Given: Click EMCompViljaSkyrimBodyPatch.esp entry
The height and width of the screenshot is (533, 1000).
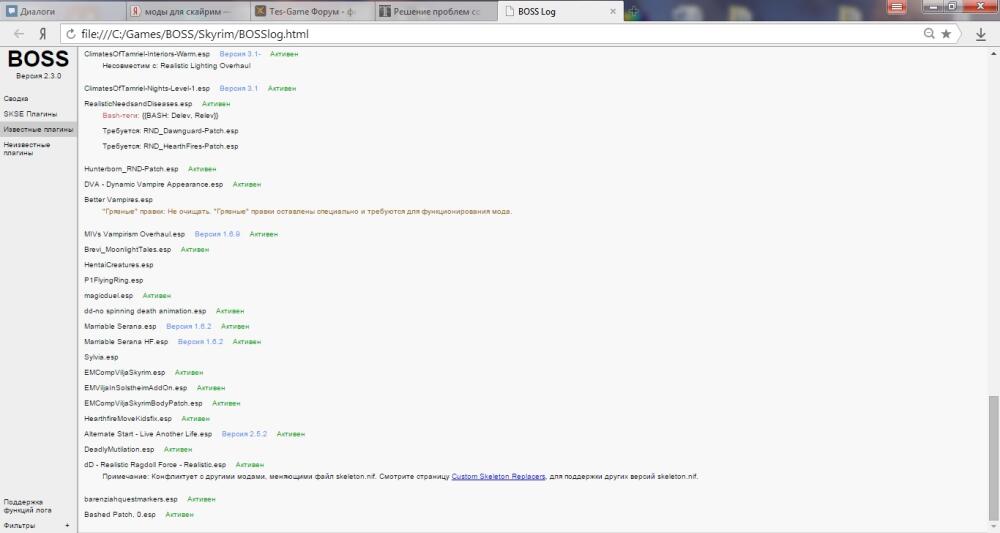Looking at the screenshot, I should [143, 404].
